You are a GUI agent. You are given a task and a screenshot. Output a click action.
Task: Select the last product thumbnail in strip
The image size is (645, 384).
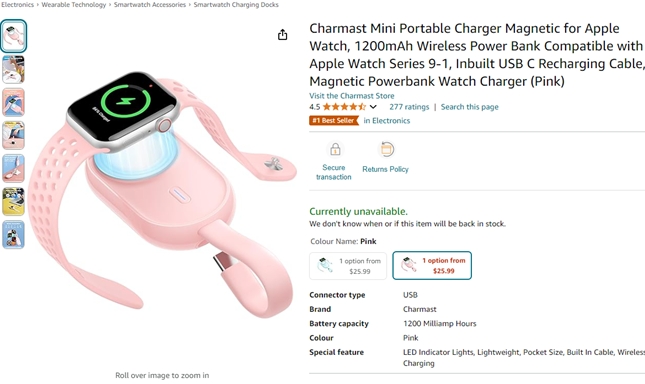click(14, 235)
